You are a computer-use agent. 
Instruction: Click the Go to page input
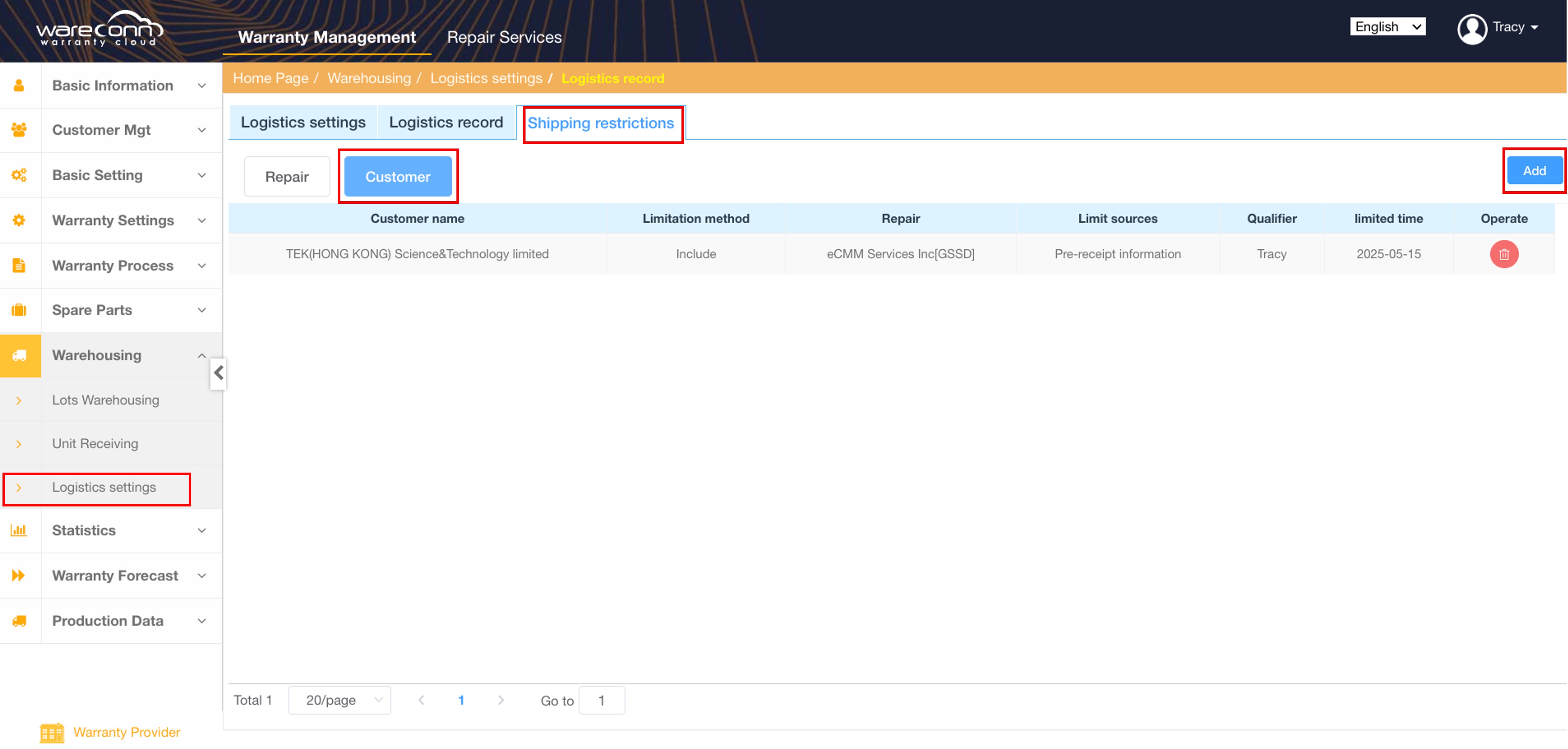[601, 700]
